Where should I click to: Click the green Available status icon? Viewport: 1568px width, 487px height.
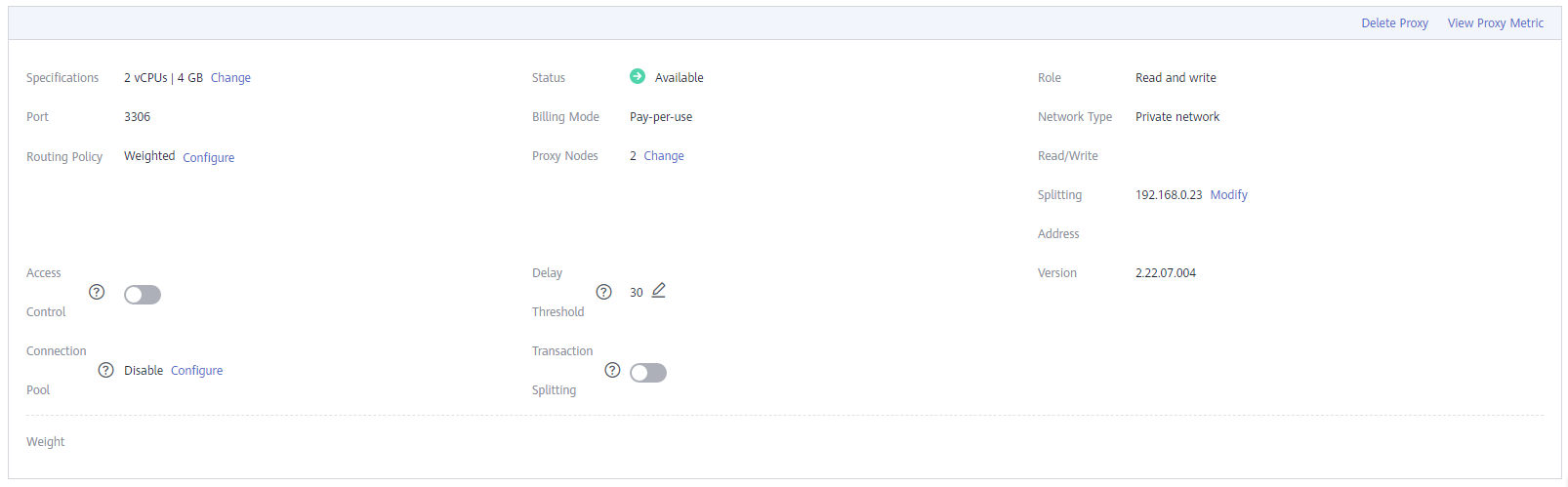click(x=638, y=76)
